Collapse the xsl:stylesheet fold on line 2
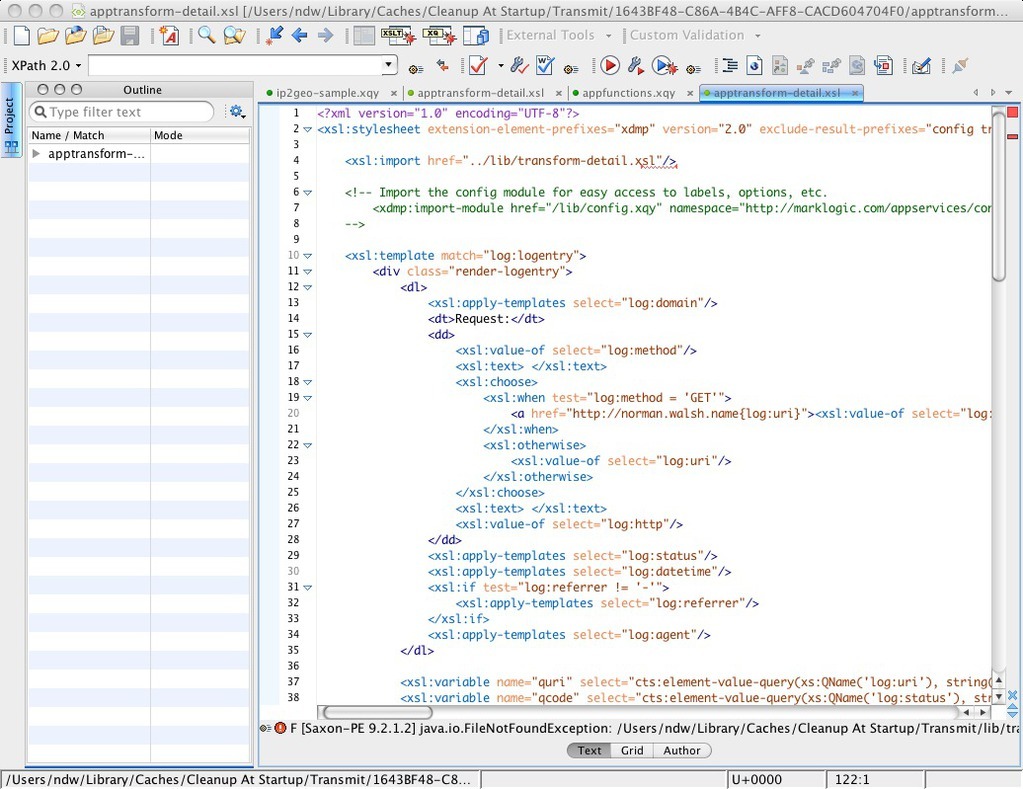1023x789 pixels. point(307,129)
